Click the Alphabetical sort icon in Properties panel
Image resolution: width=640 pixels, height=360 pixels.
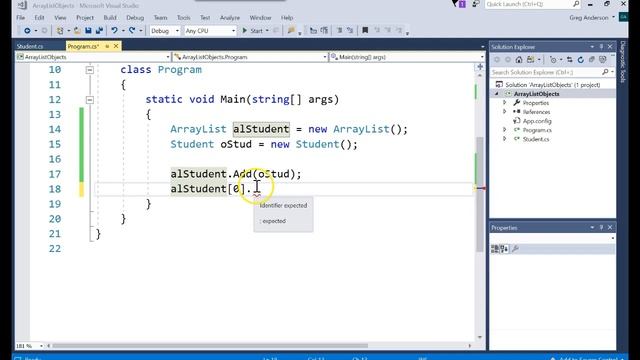click(x=504, y=249)
